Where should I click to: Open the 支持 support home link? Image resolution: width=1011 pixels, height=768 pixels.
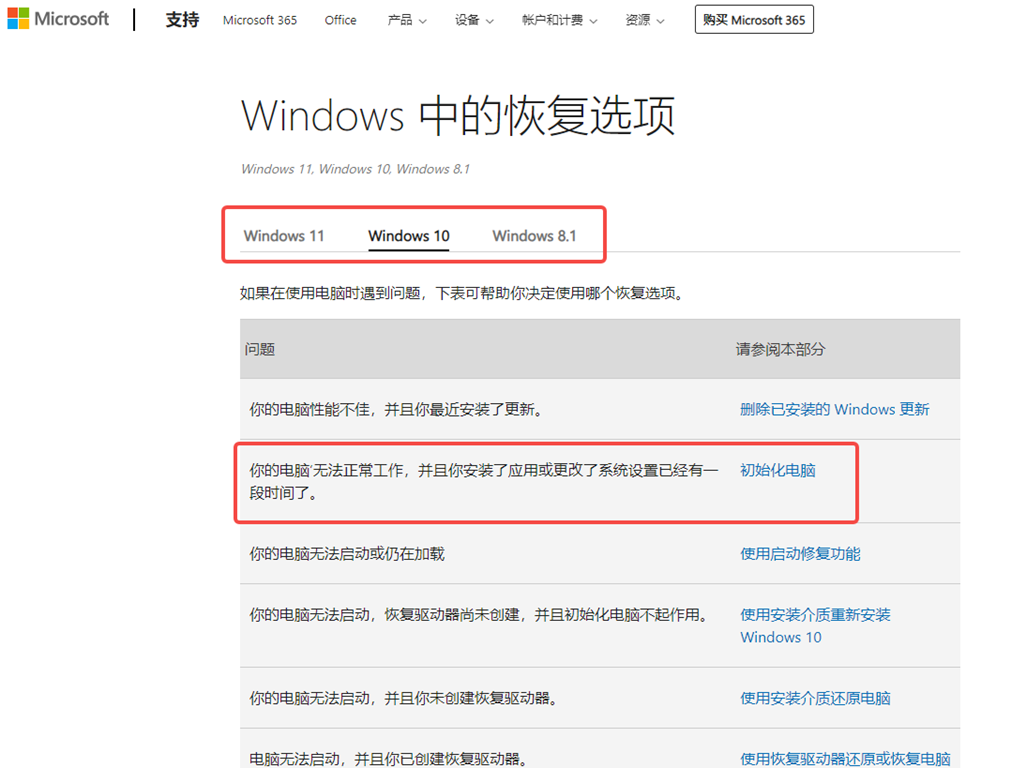tap(182, 20)
